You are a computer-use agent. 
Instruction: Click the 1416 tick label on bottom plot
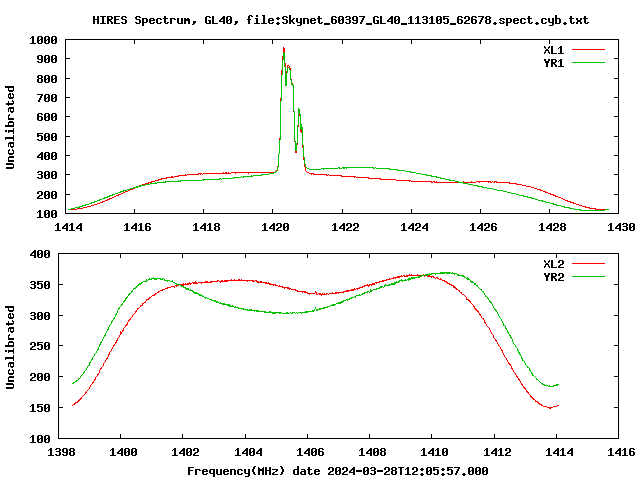(x=621, y=452)
